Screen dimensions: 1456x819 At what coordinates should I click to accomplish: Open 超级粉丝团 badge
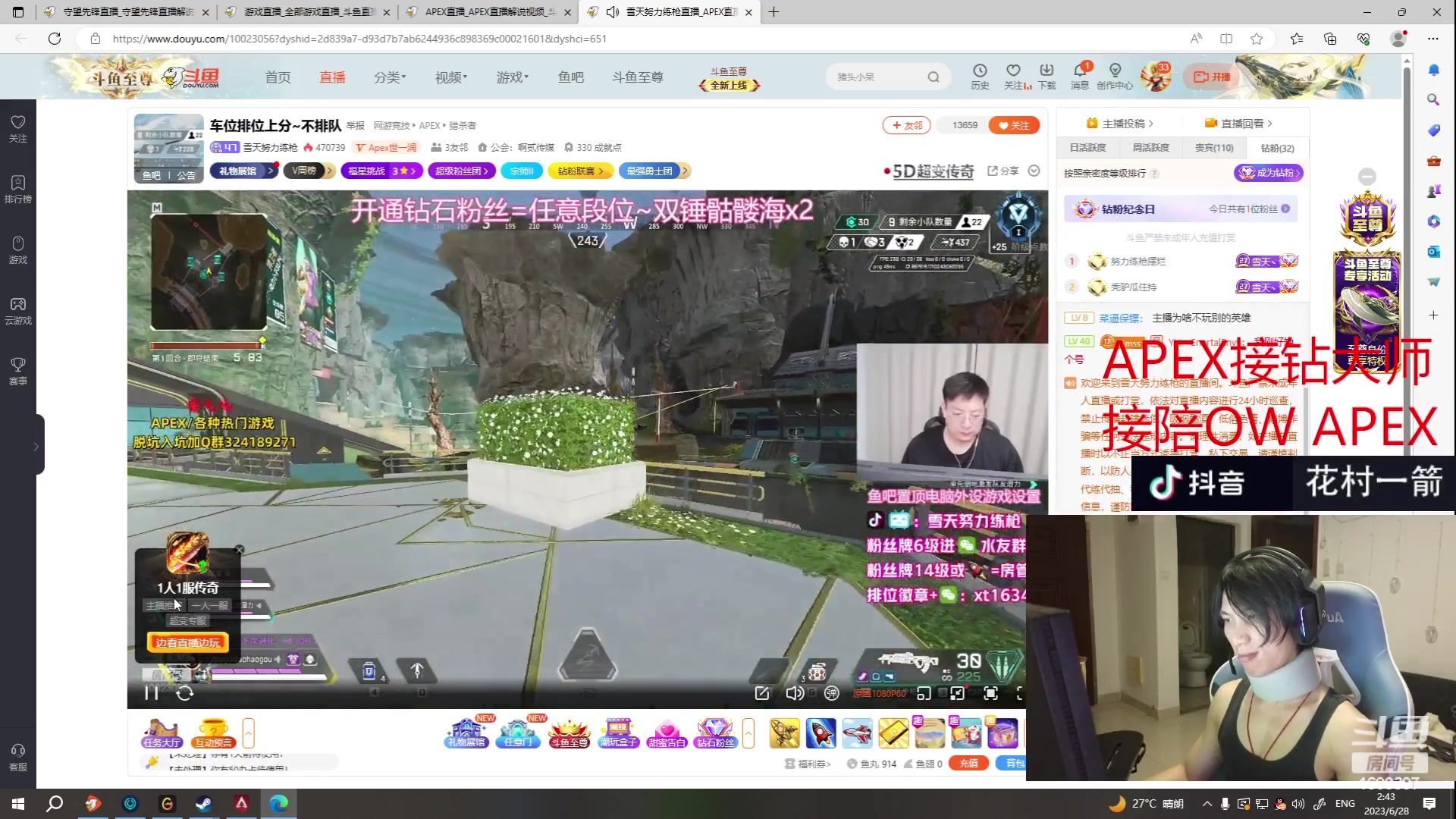click(x=462, y=171)
